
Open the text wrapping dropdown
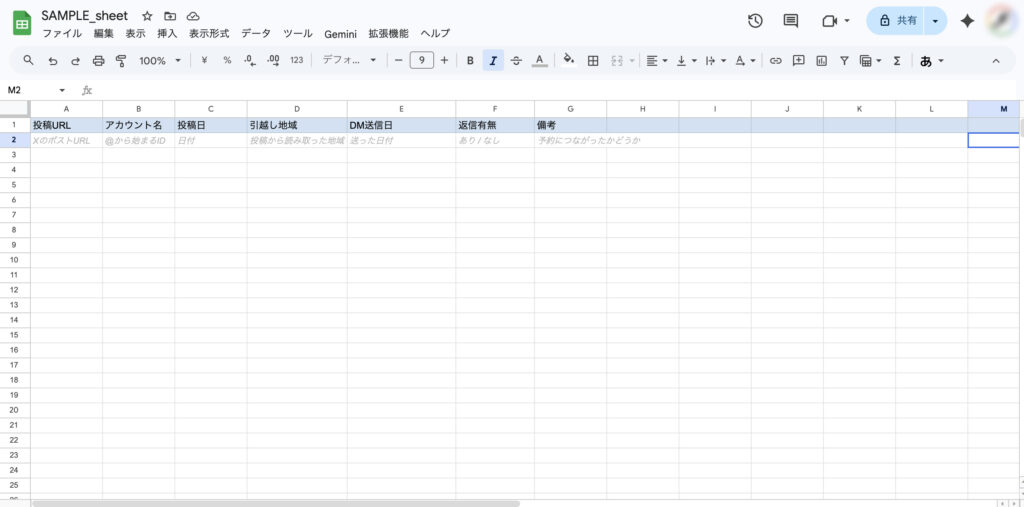716,61
